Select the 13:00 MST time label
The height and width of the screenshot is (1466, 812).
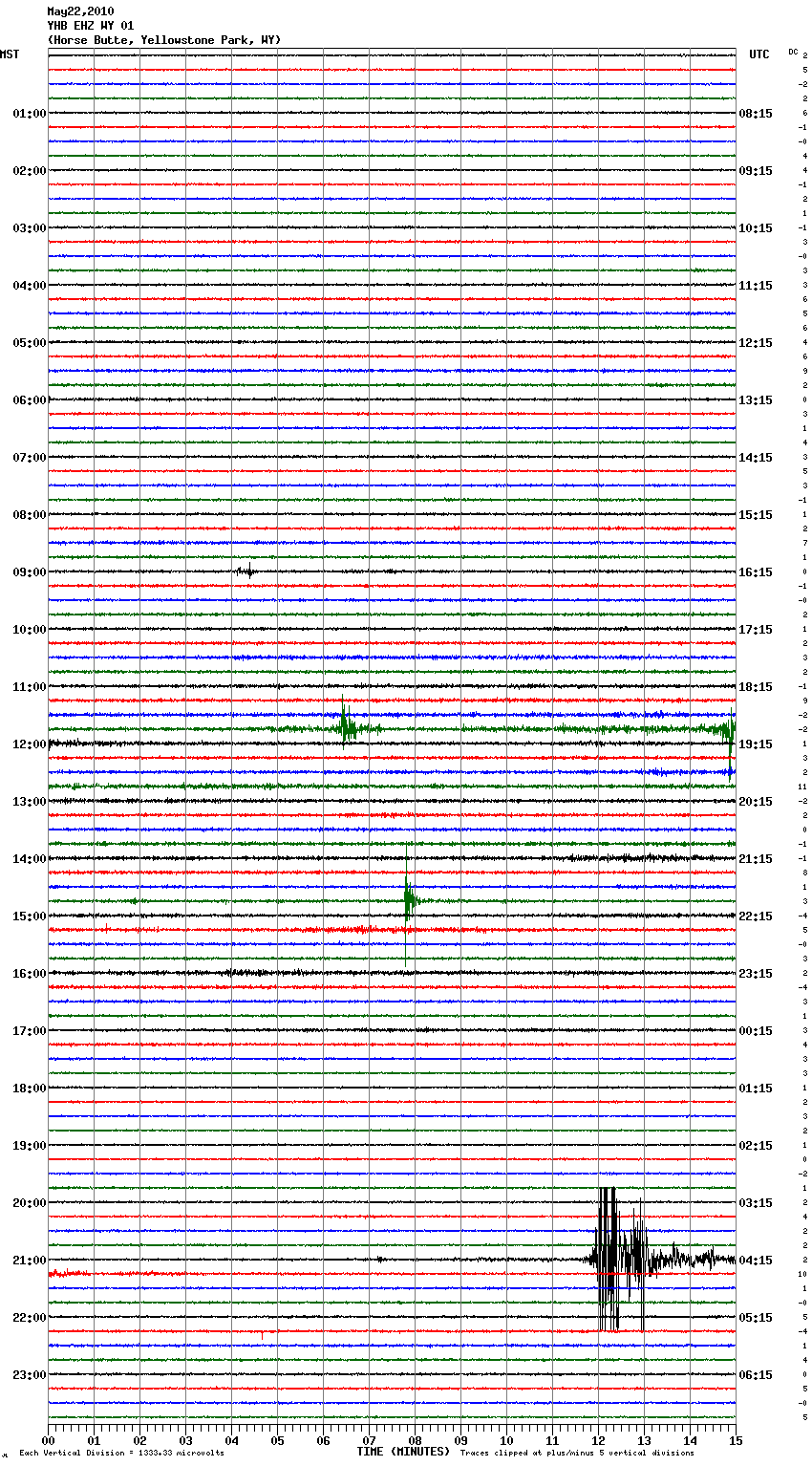click(x=30, y=802)
